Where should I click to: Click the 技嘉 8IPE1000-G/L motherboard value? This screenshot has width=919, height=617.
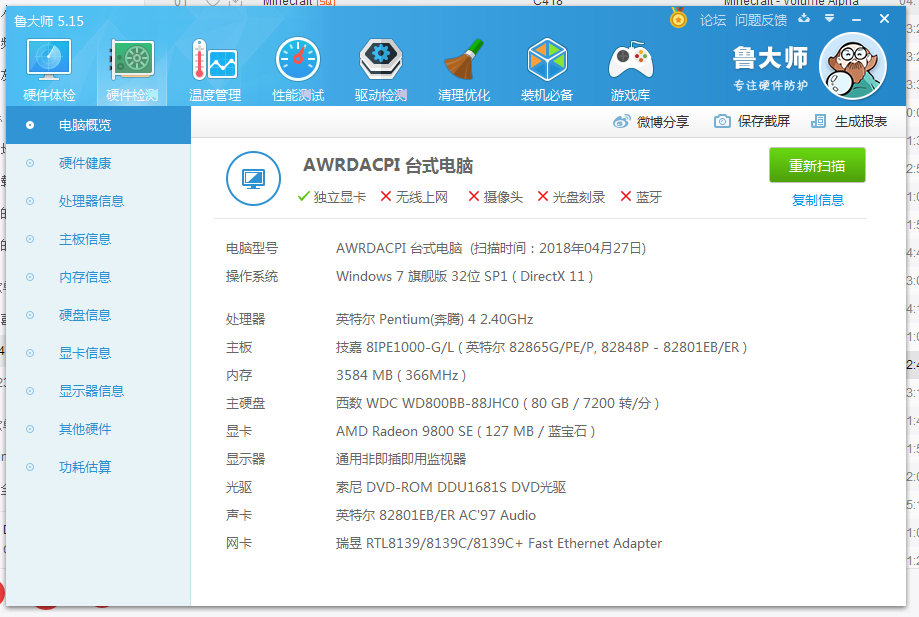(x=542, y=347)
